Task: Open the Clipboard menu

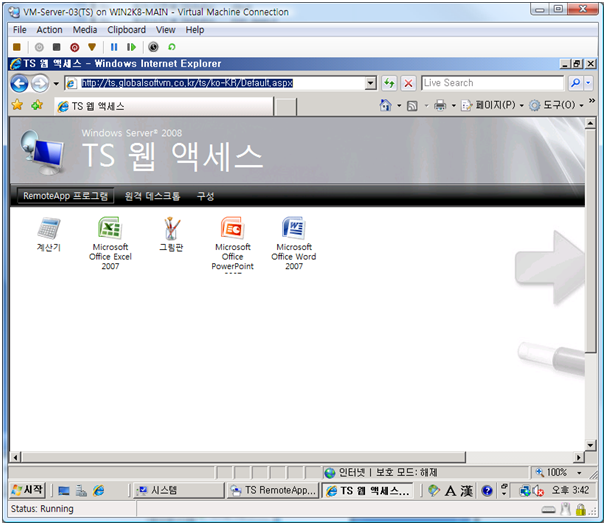Action: tap(126, 30)
